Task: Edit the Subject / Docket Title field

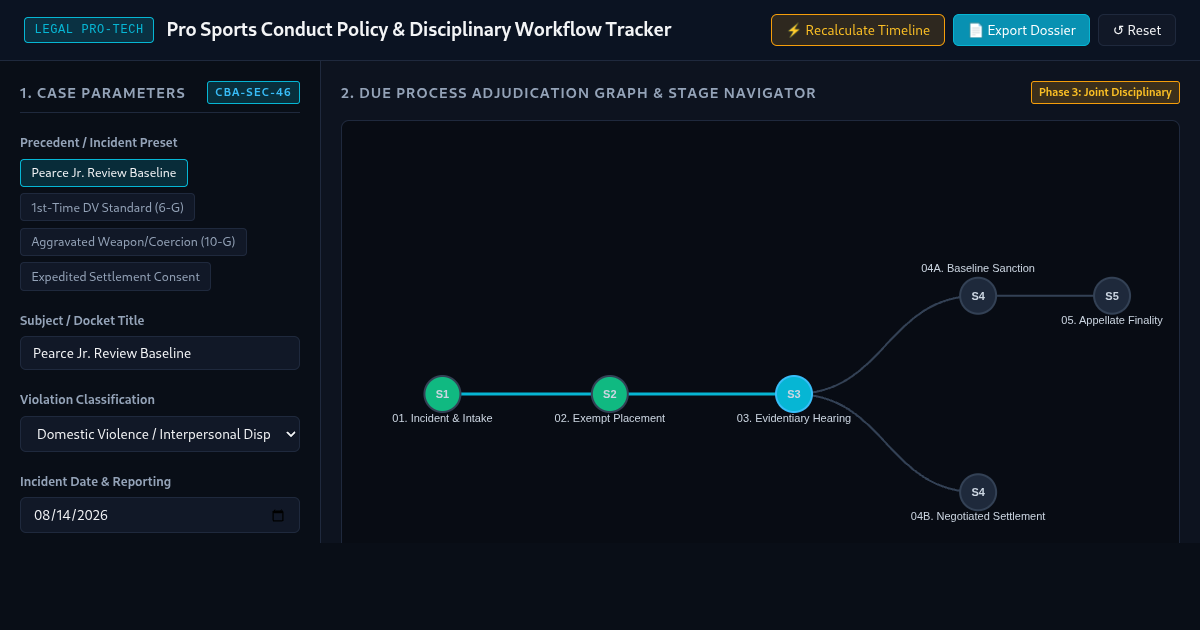Action: point(160,353)
